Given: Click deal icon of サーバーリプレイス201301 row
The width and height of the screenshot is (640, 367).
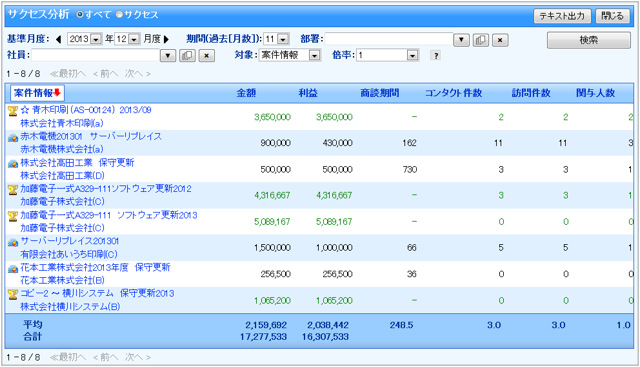Looking at the screenshot, I should 13,242.
